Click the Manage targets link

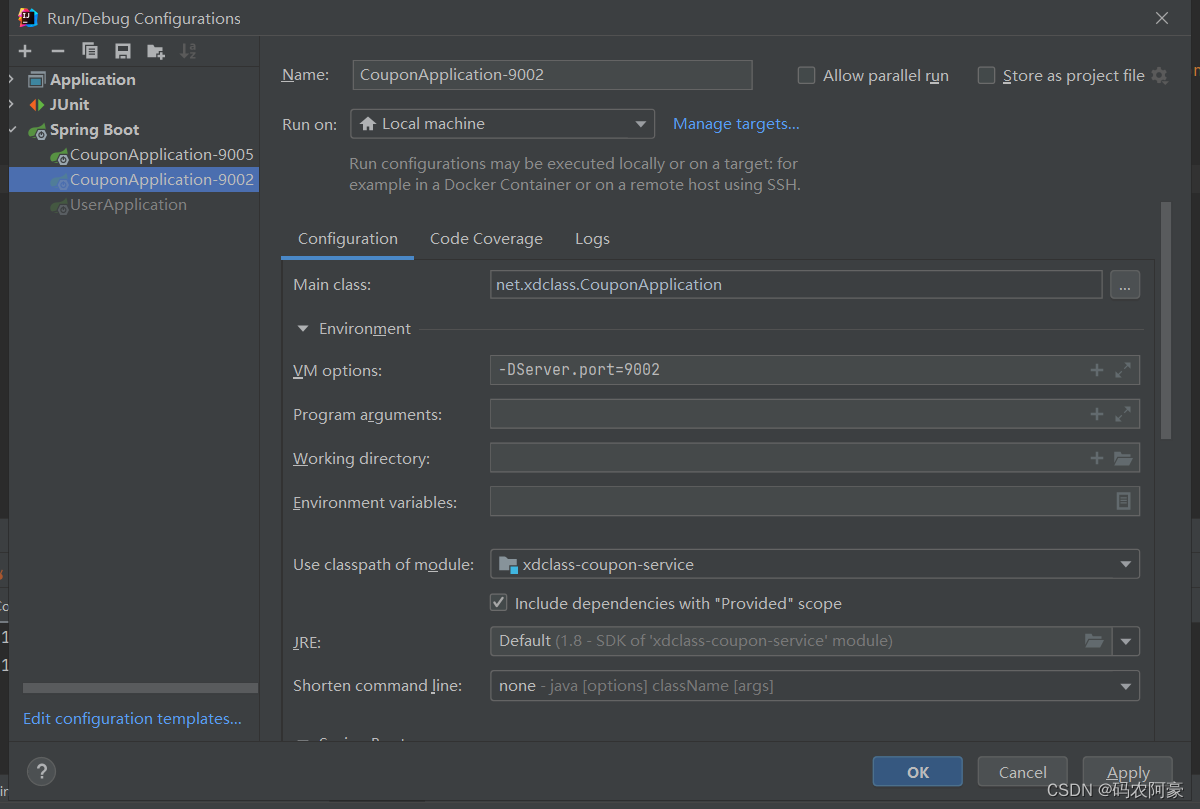[736, 124]
